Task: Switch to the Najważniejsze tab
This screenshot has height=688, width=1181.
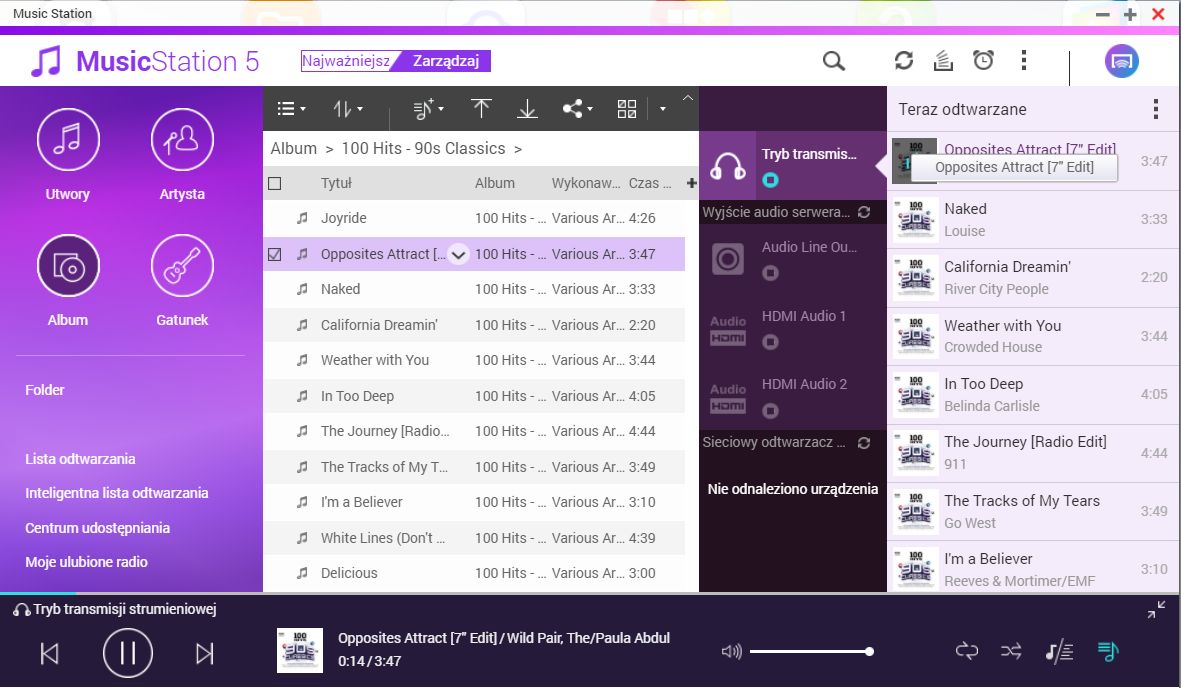Action: [x=346, y=61]
